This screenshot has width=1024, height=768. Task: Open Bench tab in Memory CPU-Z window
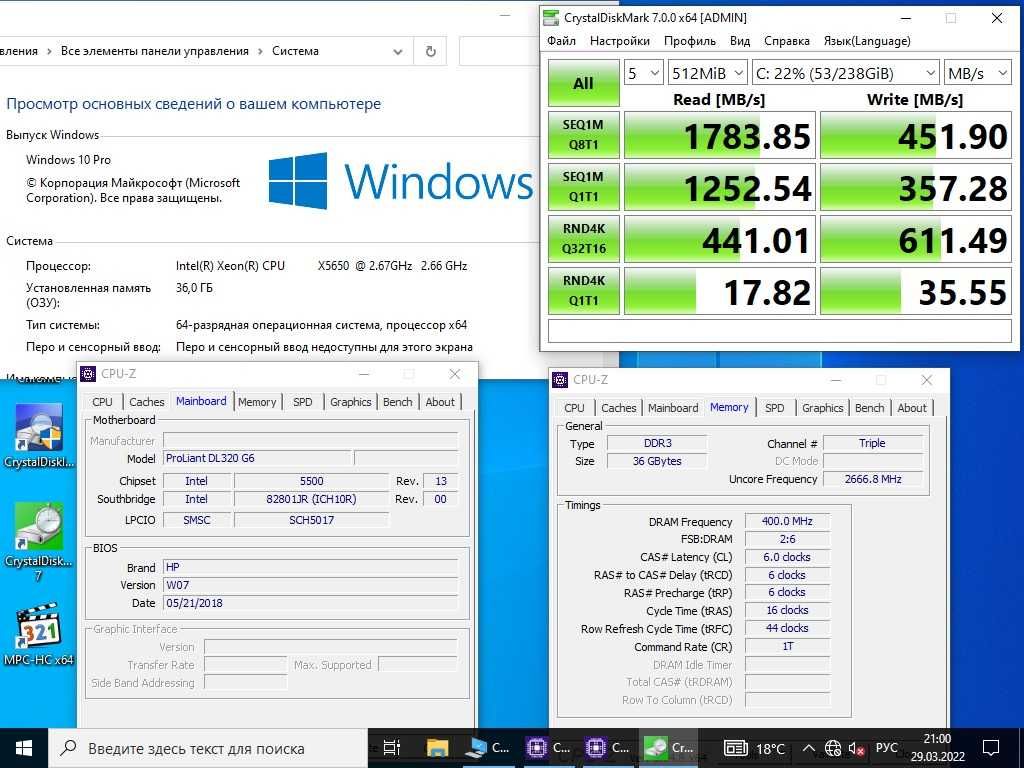click(x=869, y=408)
